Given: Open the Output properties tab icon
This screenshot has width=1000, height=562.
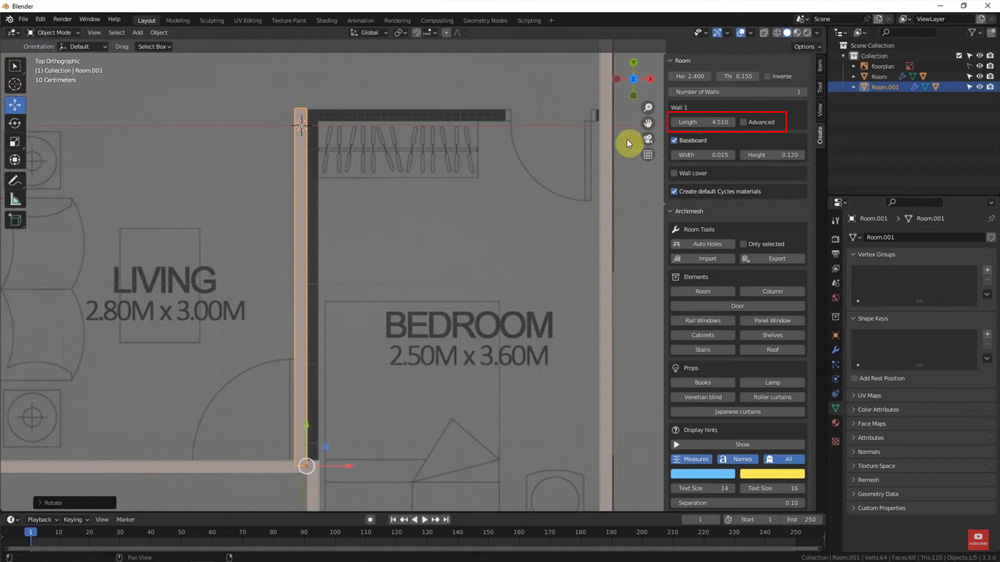Looking at the screenshot, I should pos(835,254).
